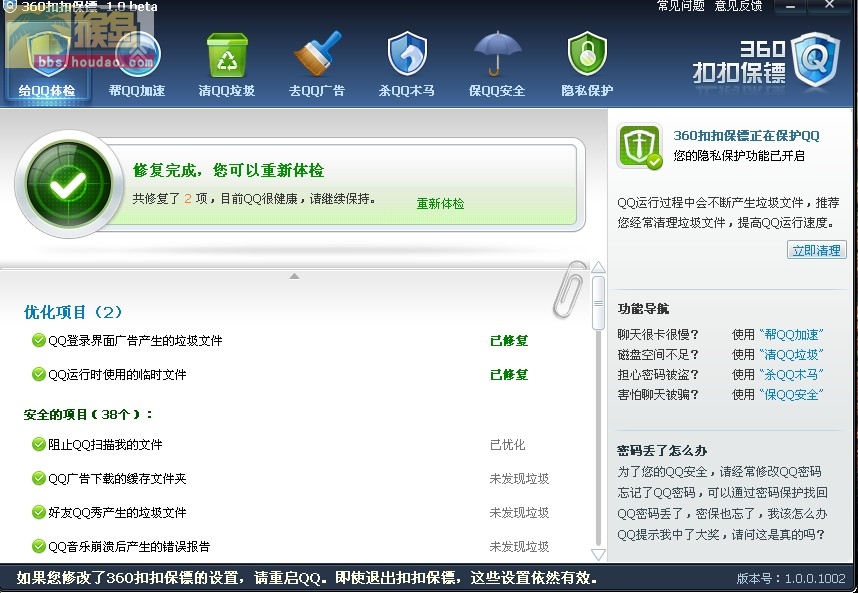Click the 360扣扣保镖 logo shield

(815, 59)
